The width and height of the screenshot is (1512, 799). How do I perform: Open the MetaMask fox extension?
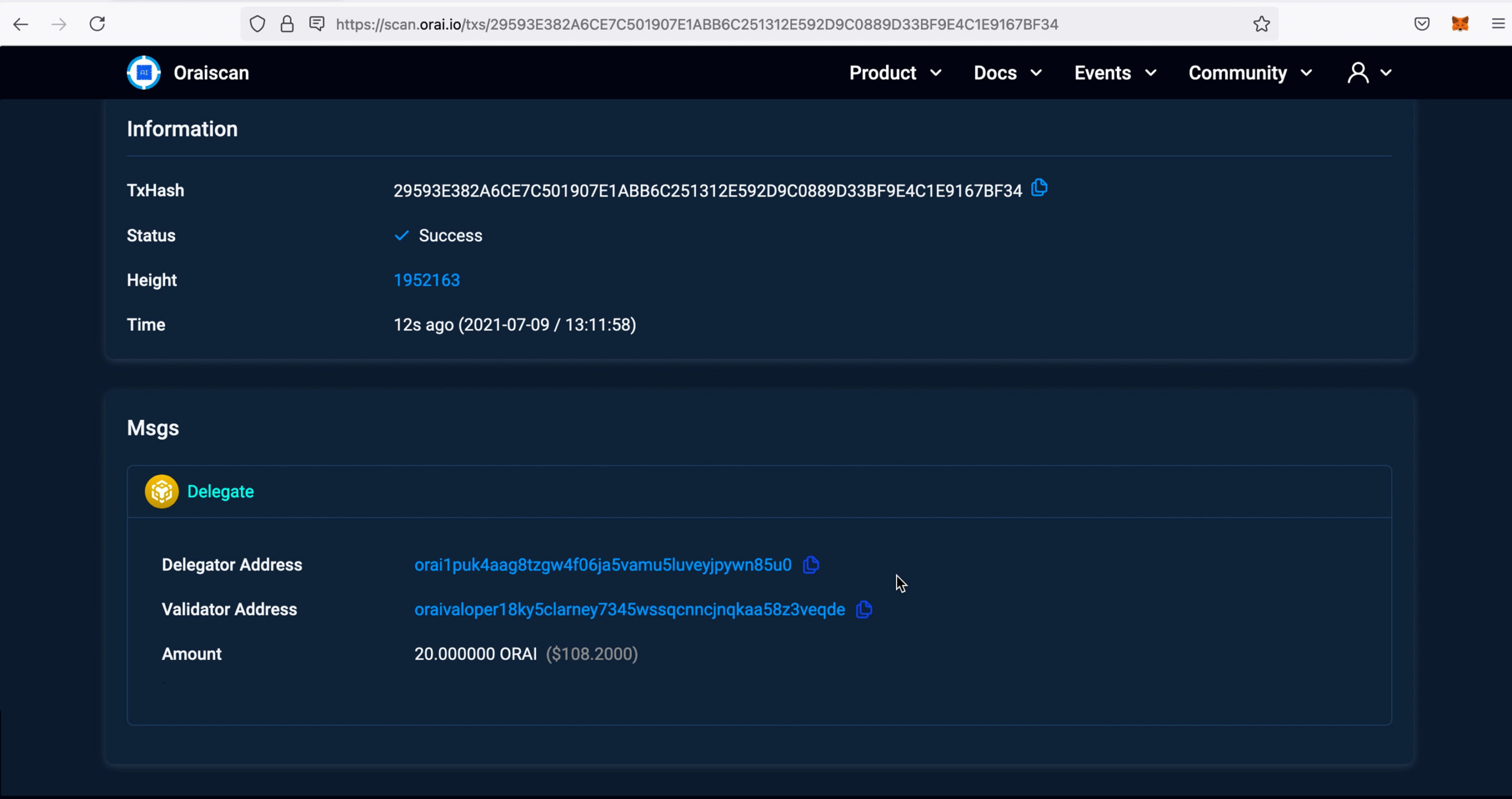point(1460,24)
